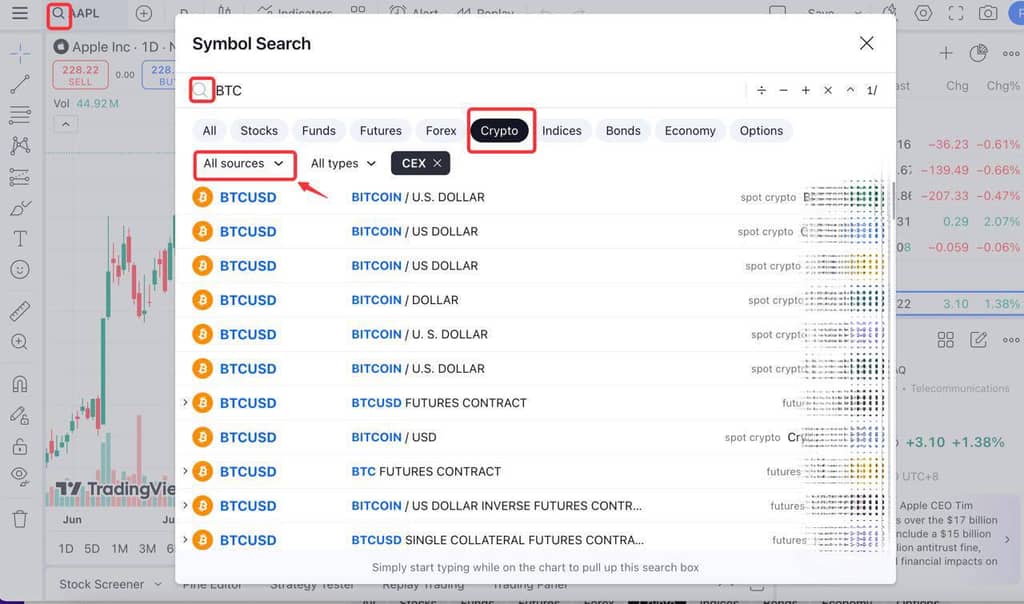The width and height of the screenshot is (1024, 604).
Task: Select the trend line drawing tool
Action: coord(20,84)
